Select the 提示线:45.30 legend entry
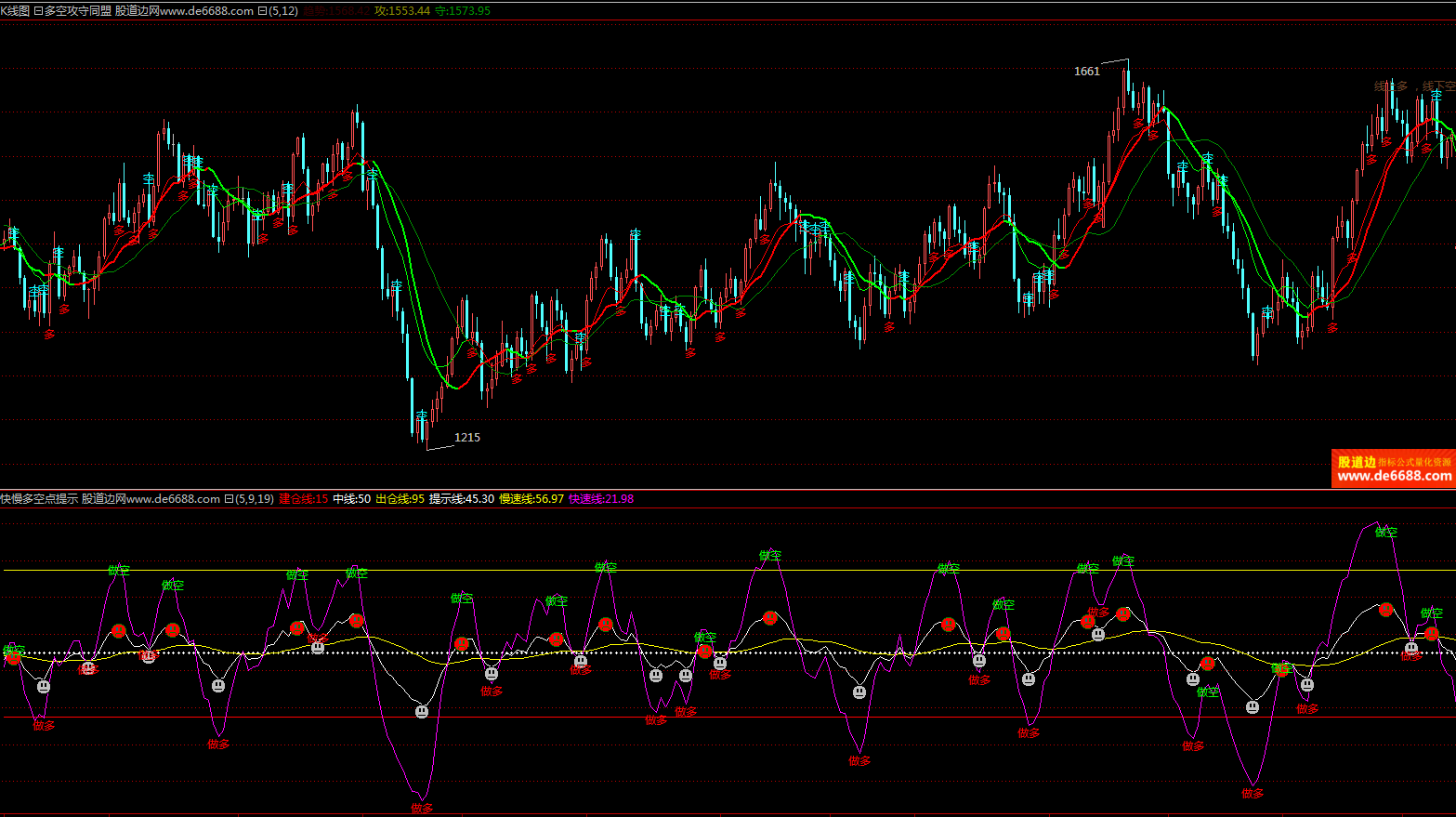 click(461, 499)
